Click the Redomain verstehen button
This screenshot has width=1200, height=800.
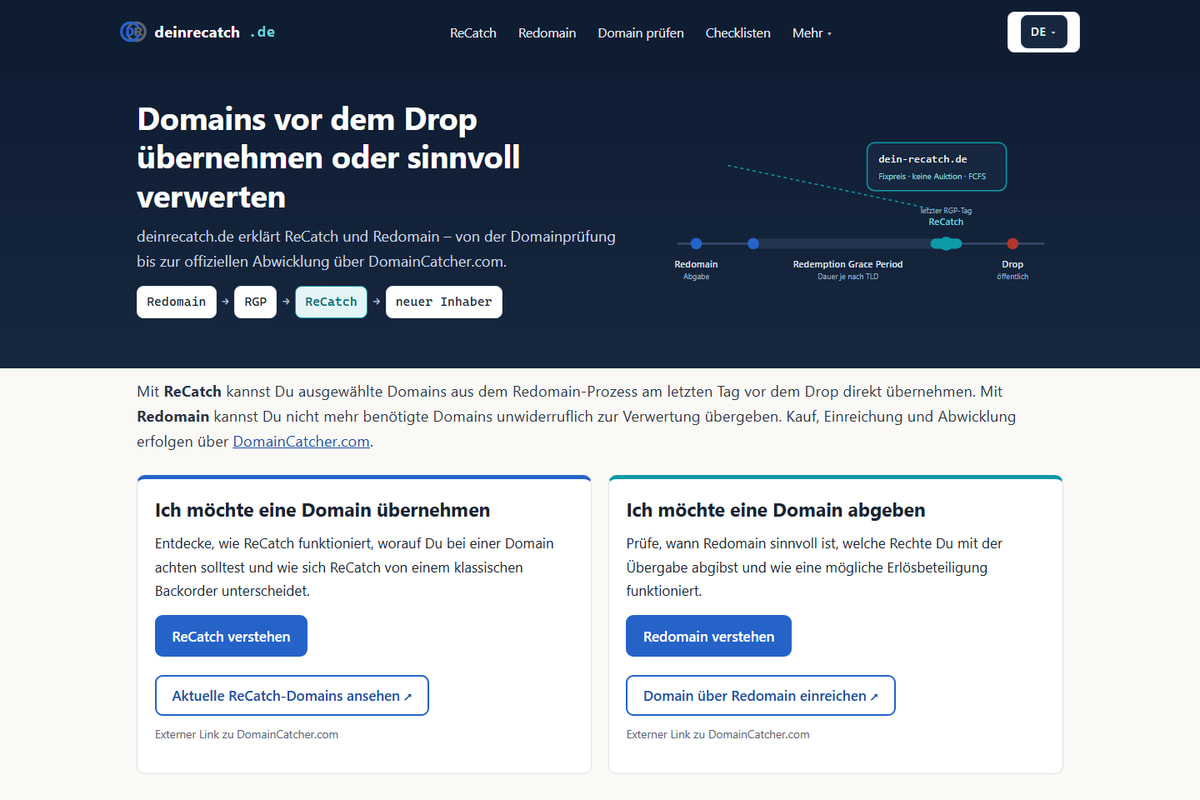(x=709, y=636)
